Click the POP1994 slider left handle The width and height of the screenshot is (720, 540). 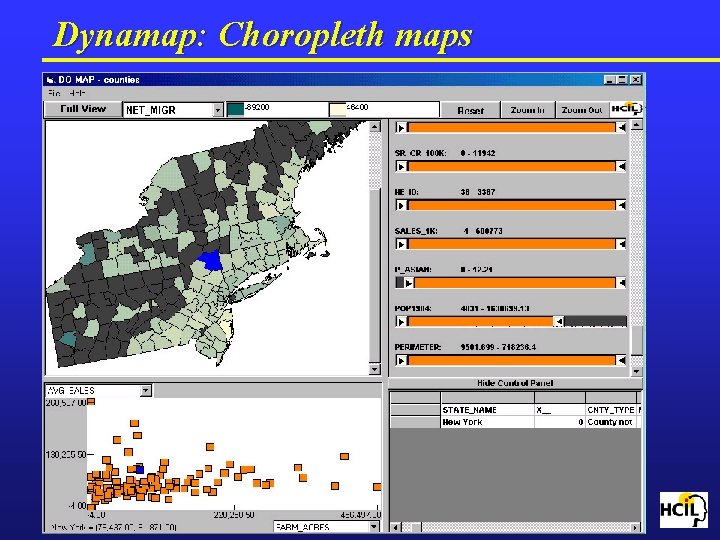[401, 322]
